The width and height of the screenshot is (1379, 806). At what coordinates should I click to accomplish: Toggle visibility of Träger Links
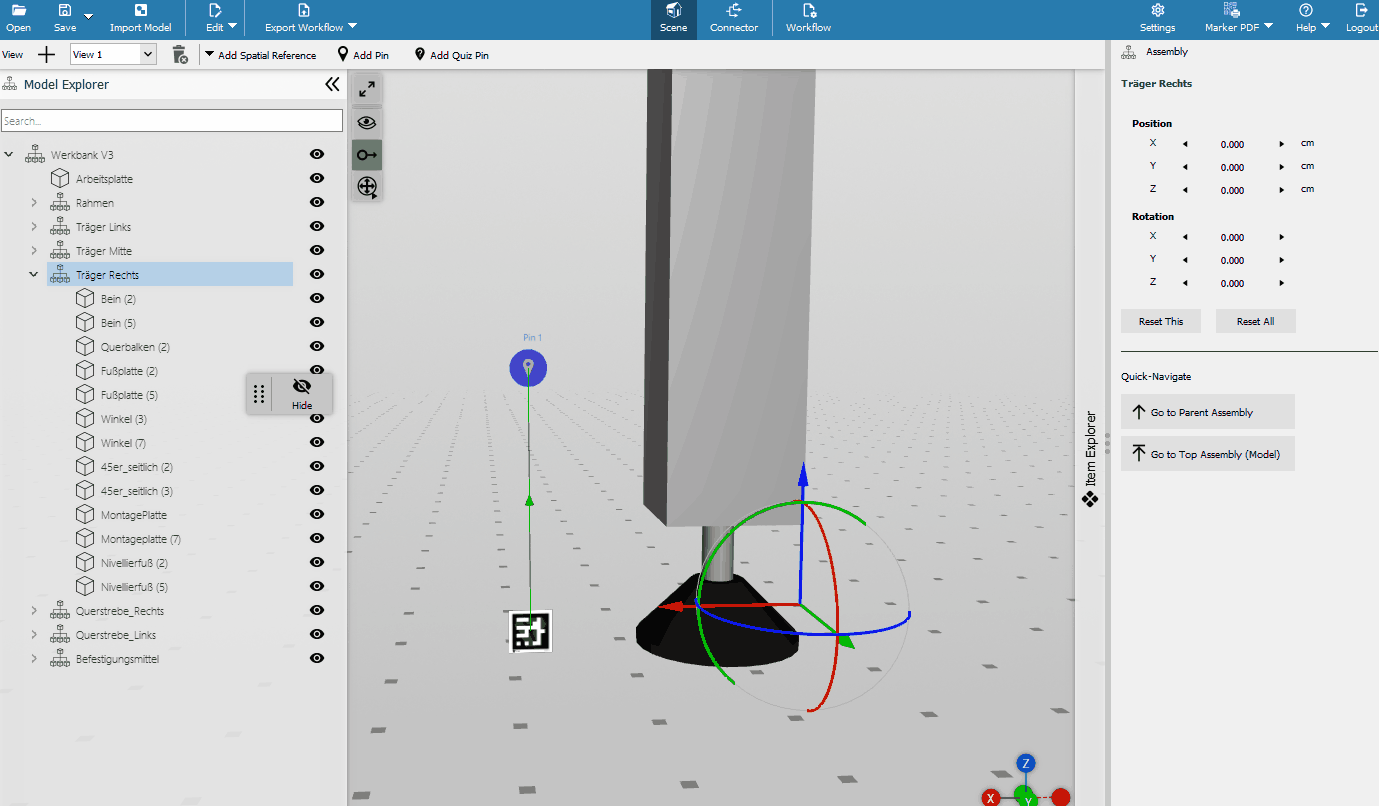click(317, 226)
